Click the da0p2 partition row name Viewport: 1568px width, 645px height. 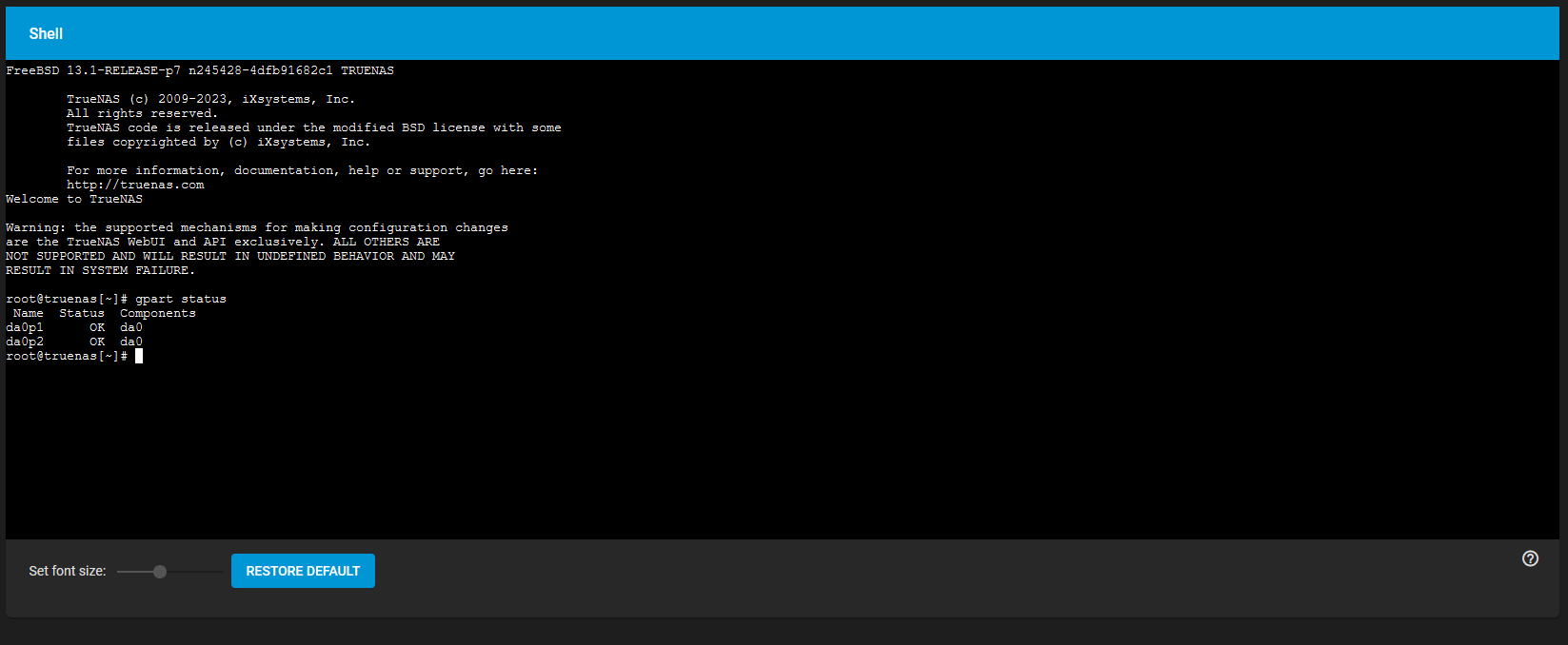tap(25, 342)
